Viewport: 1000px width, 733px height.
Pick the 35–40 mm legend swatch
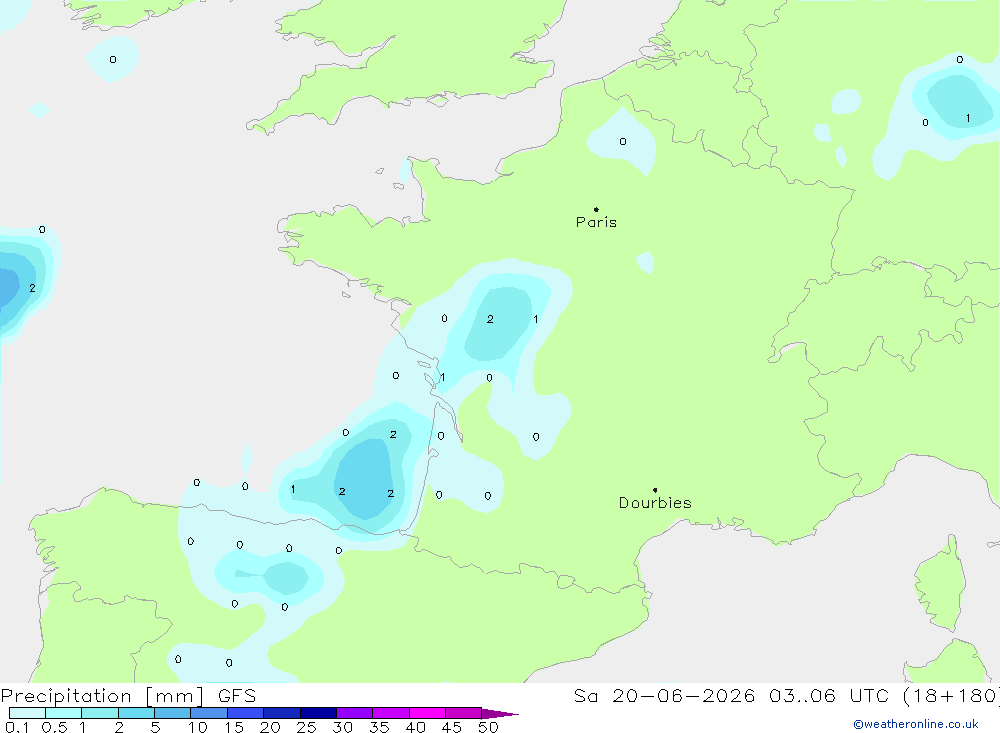click(391, 713)
